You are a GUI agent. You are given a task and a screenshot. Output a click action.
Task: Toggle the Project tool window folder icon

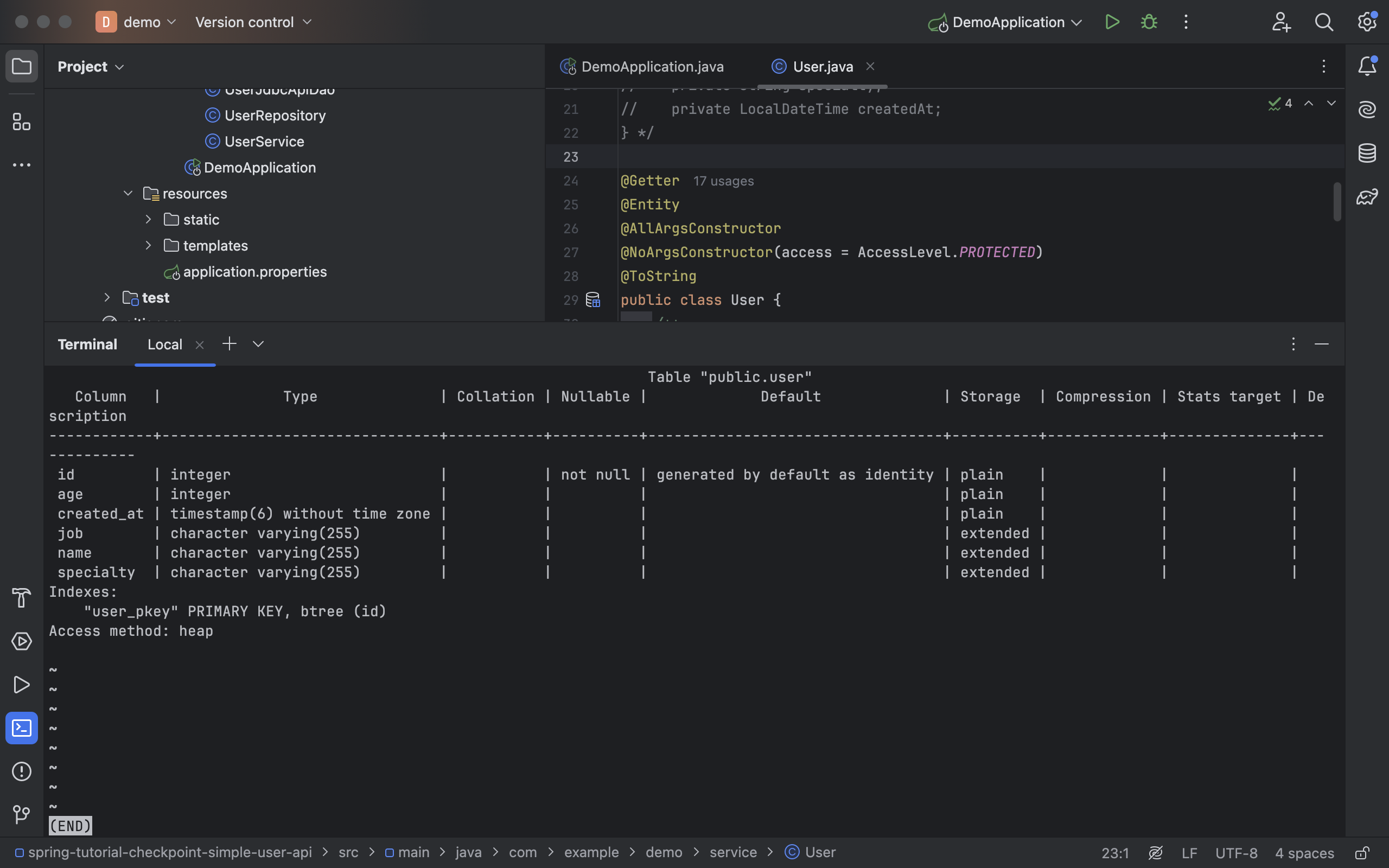(x=21, y=67)
